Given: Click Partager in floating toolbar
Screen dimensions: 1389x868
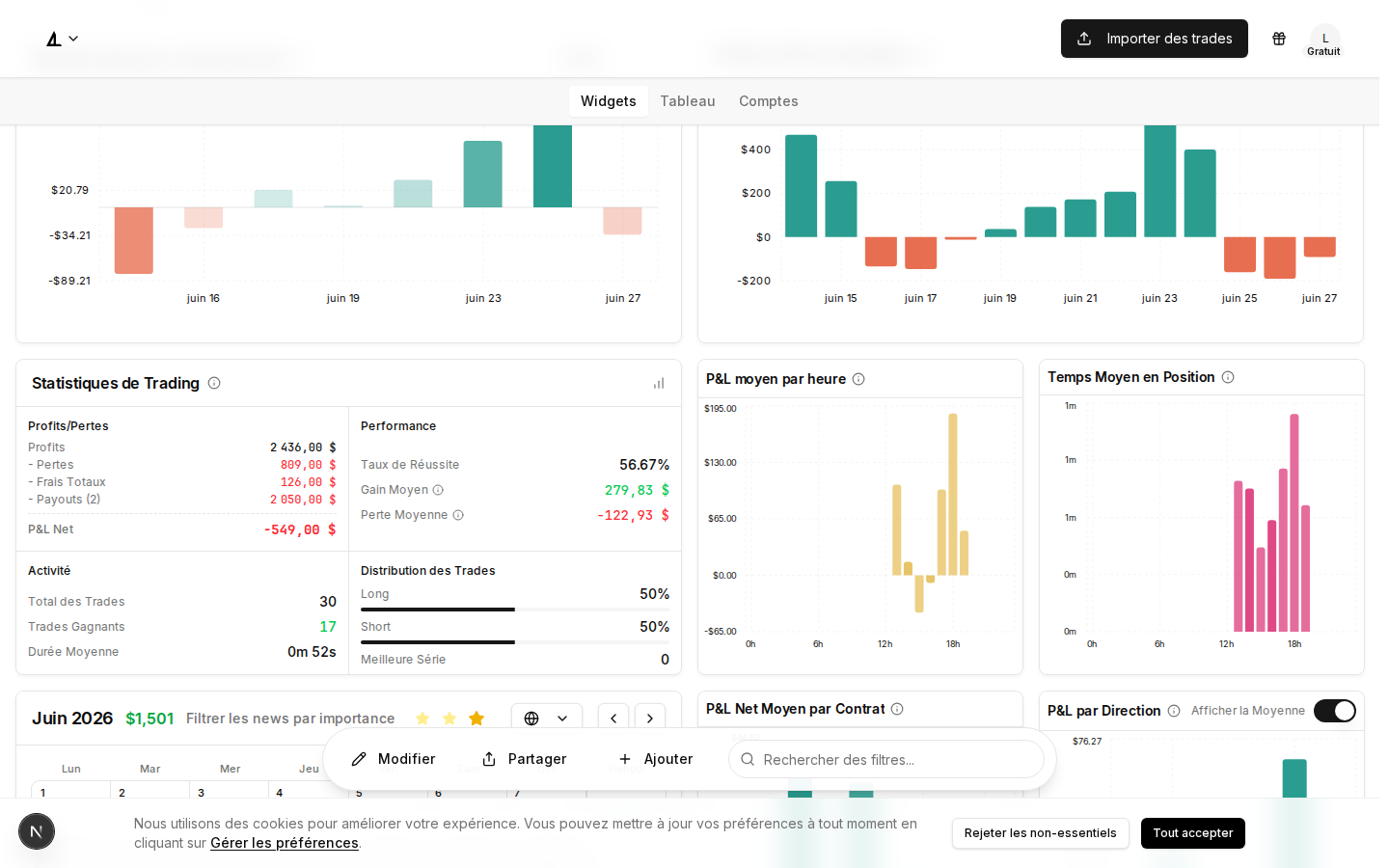Looking at the screenshot, I should (524, 759).
